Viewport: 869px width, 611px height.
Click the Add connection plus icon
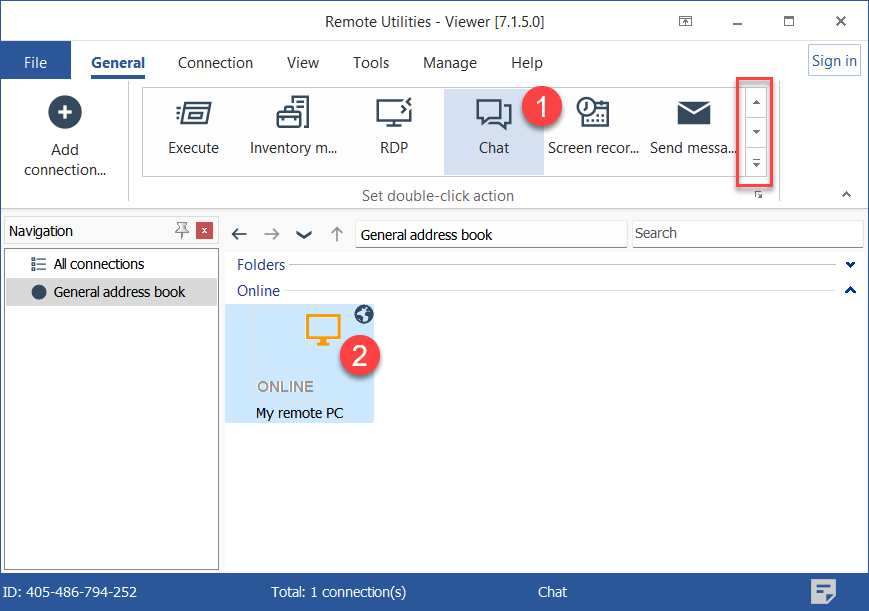(x=65, y=113)
